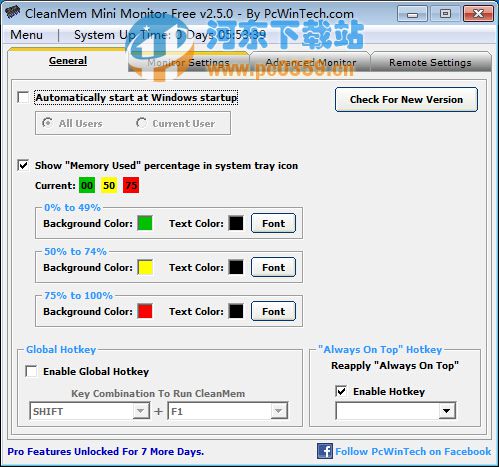499x467 pixels.
Task: Follow PcWinTech on Facebook link
Action: pyautogui.click(x=413, y=451)
